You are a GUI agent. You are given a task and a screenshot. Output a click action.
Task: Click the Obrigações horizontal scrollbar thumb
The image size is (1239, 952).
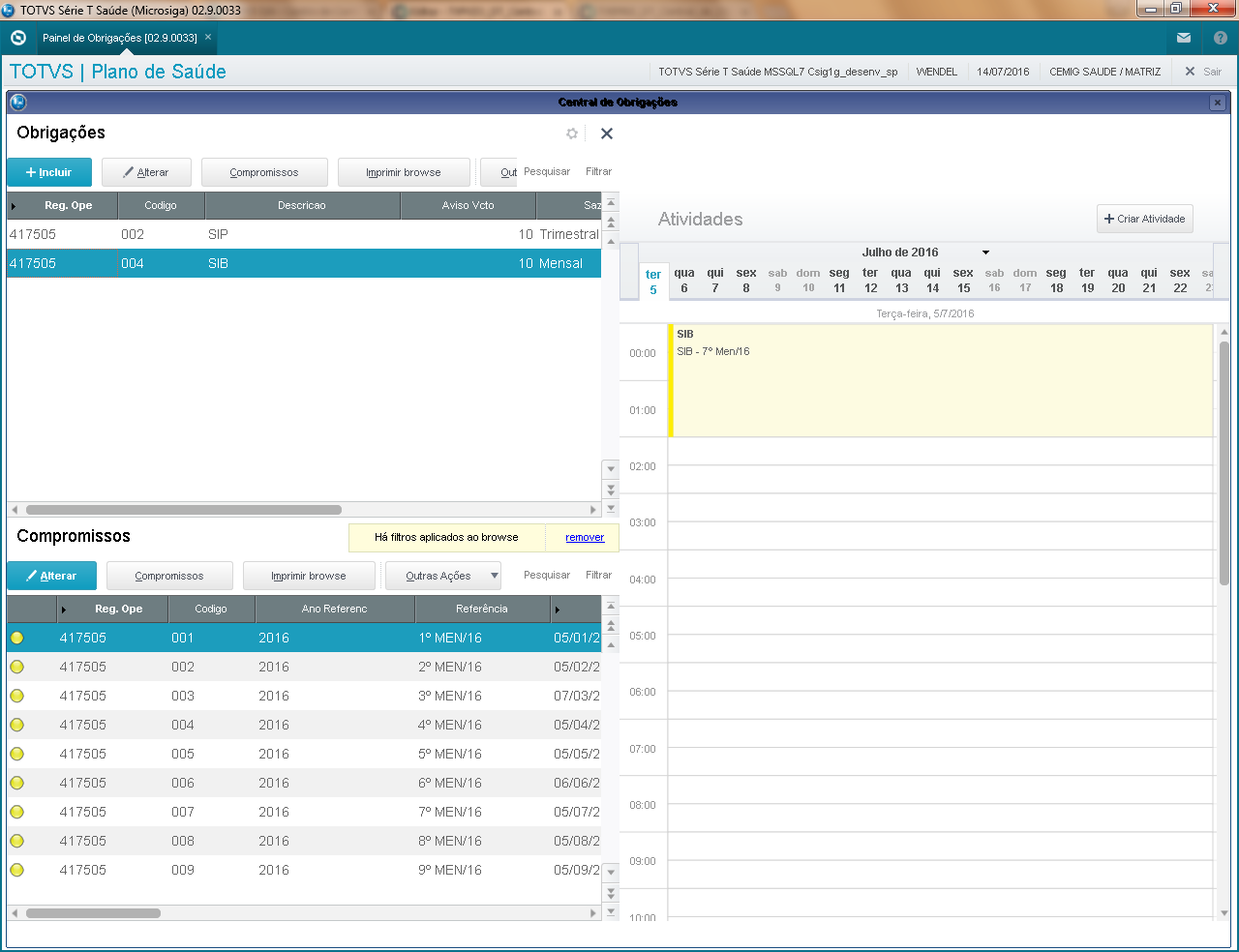[184, 510]
